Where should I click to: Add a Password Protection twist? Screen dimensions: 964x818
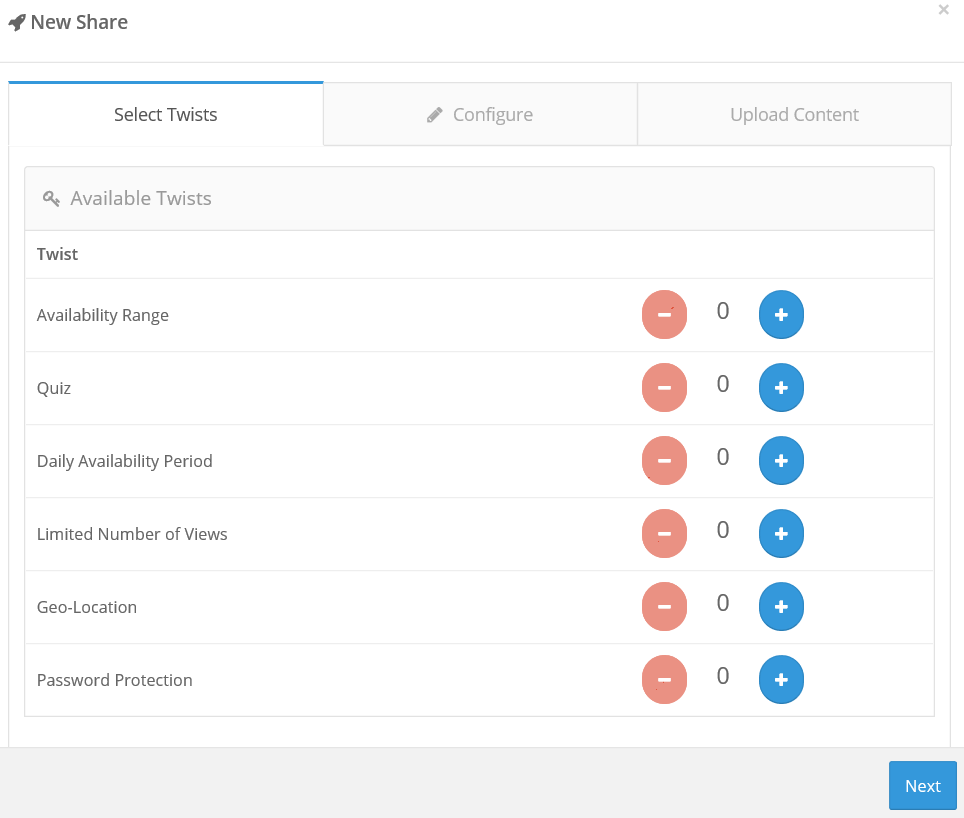click(781, 680)
